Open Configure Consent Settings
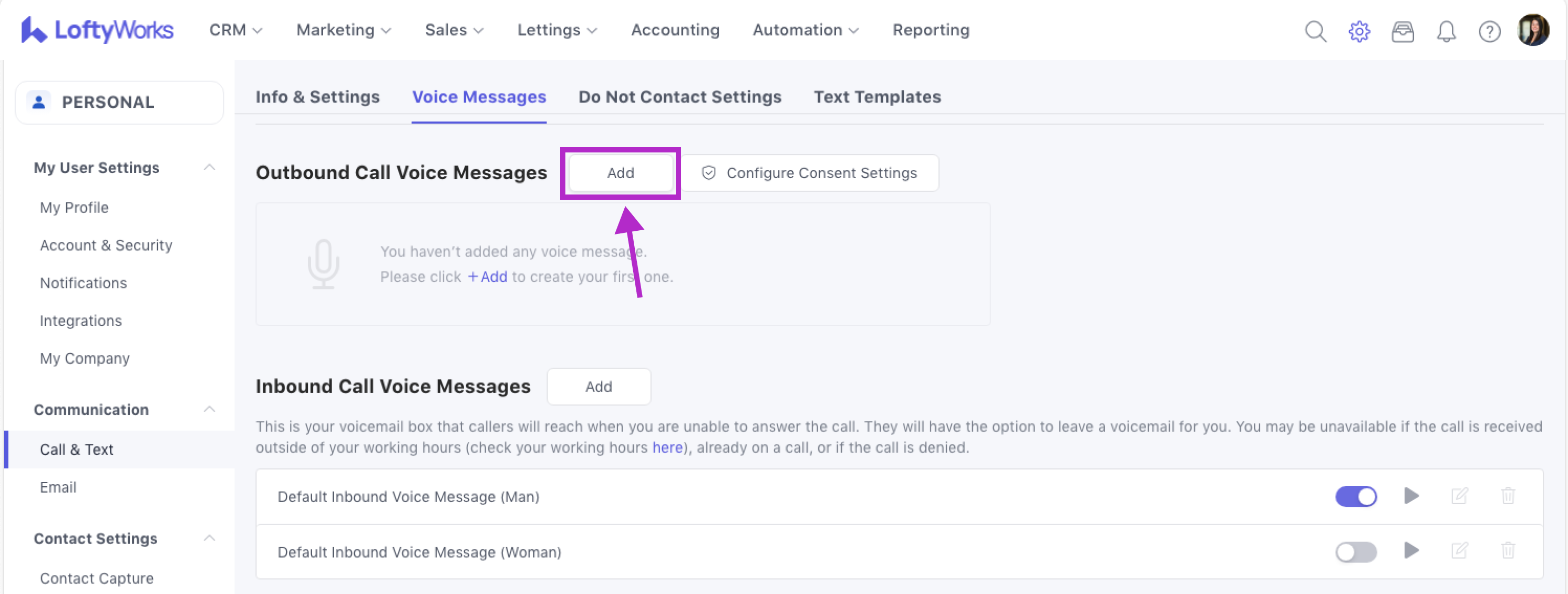 point(810,173)
